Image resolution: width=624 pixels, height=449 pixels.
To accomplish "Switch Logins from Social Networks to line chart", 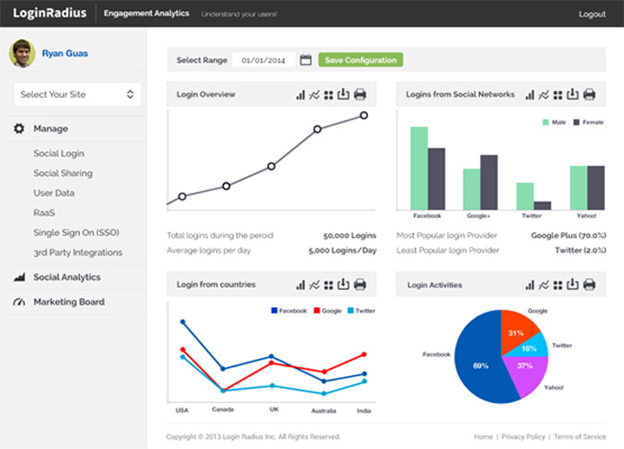I will point(544,95).
